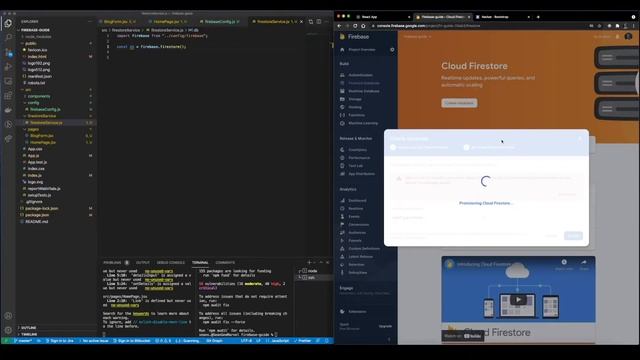Click the Upgrade plan link in Firebase sidebar

[x=385, y=326]
